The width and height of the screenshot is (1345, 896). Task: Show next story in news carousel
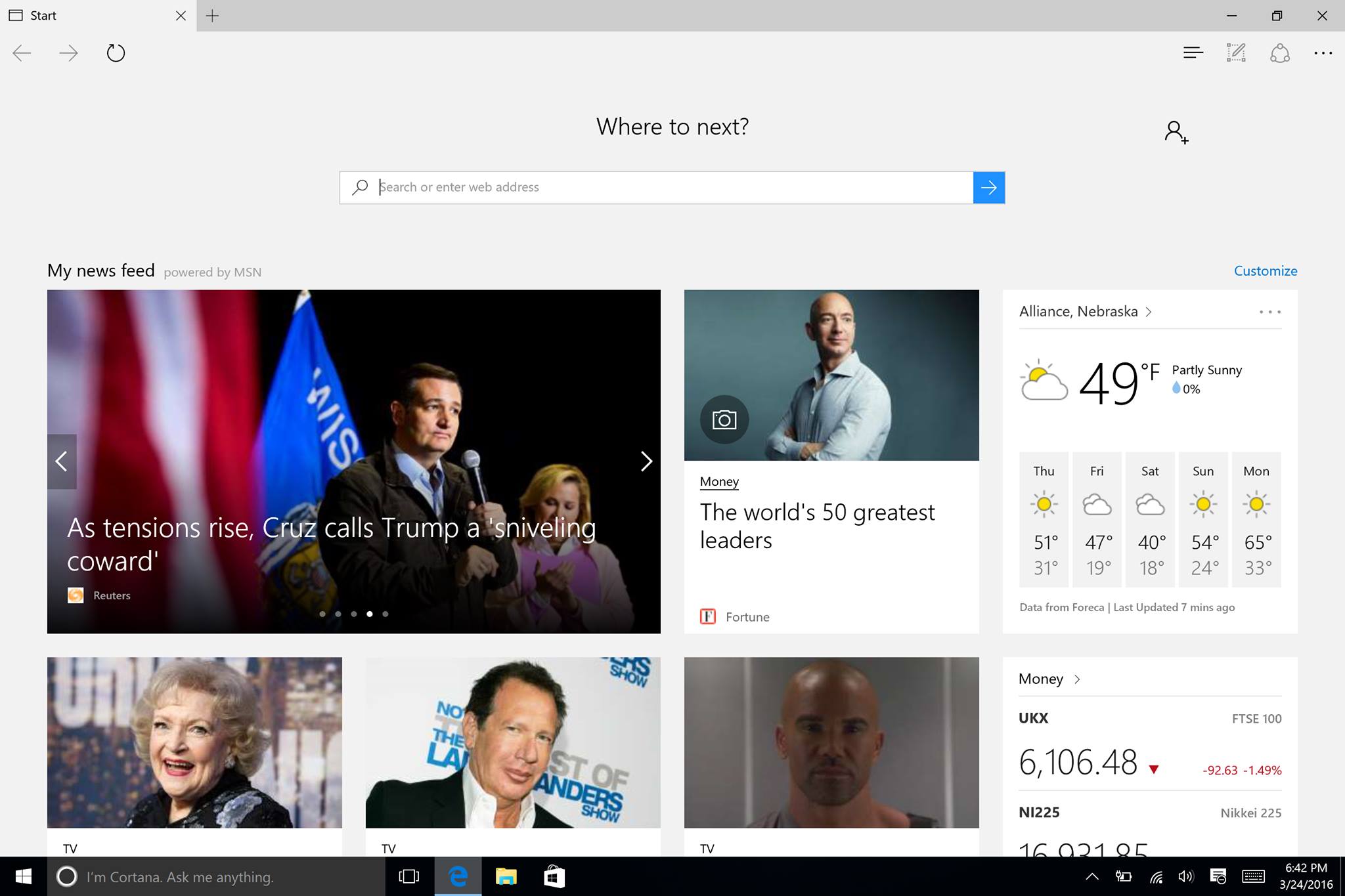coord(646,461)
